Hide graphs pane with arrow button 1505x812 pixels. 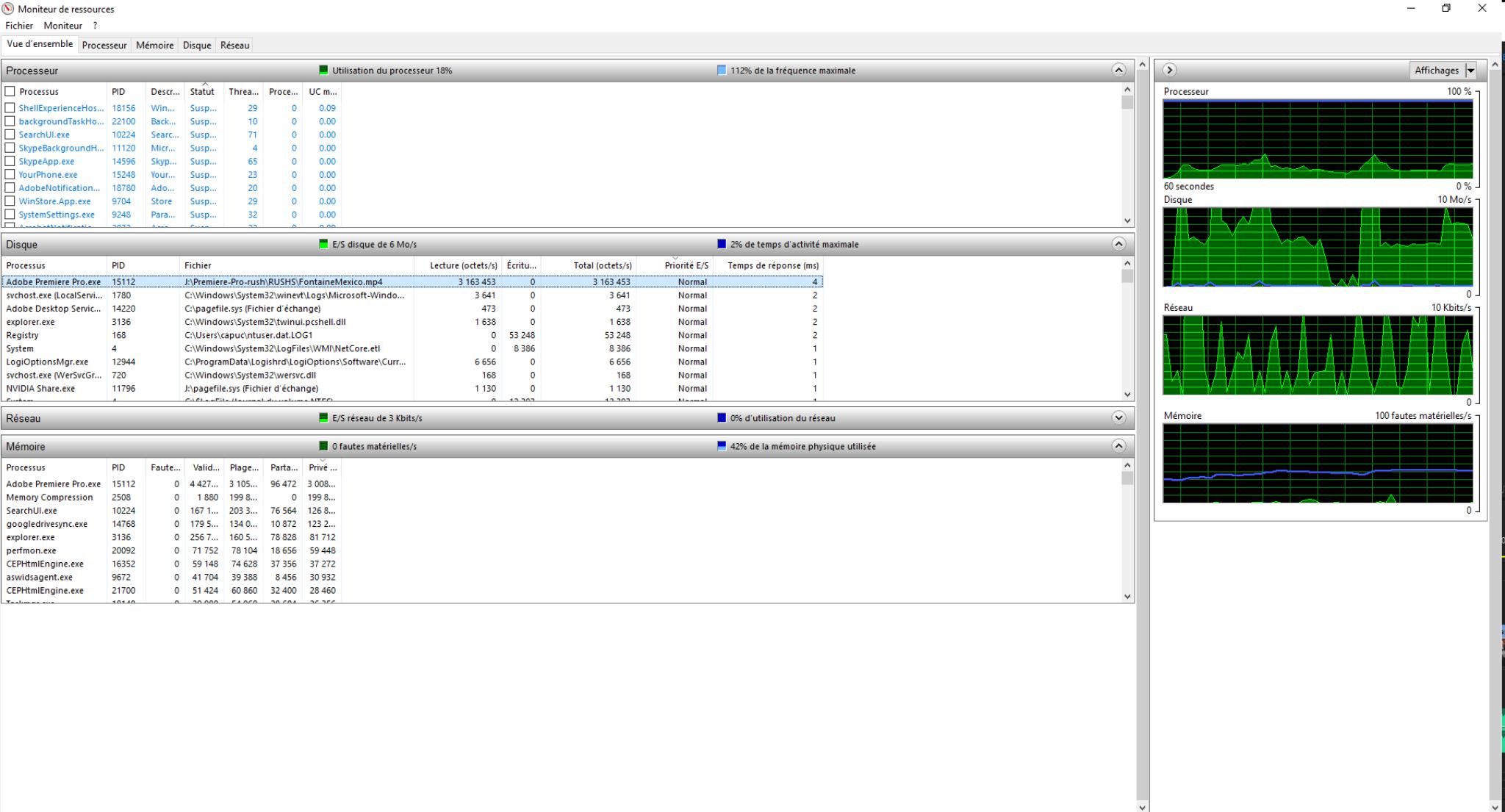(x=1170, y=71)
